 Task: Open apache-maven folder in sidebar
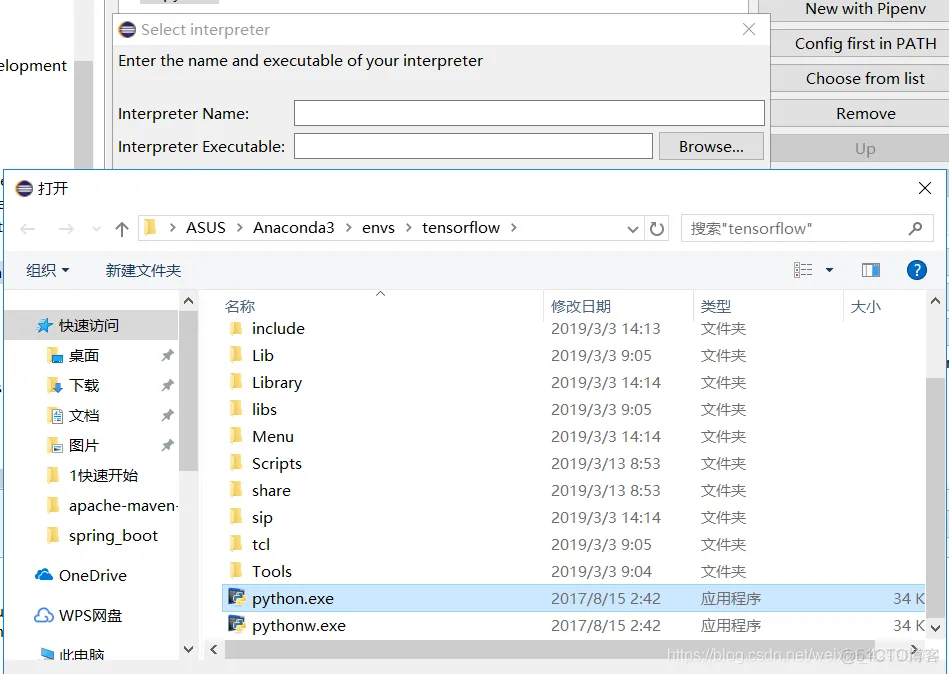coord(123,506)
